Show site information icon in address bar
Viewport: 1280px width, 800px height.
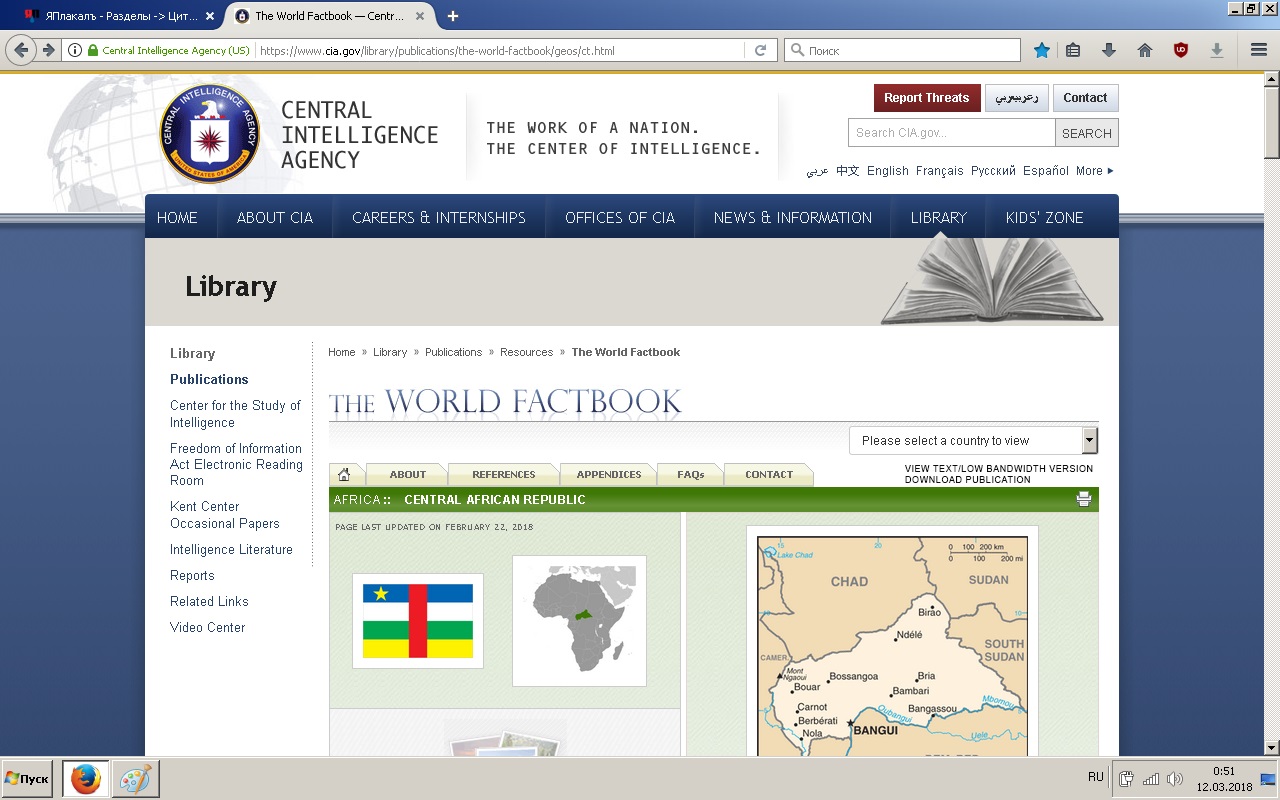coord(74,50)
